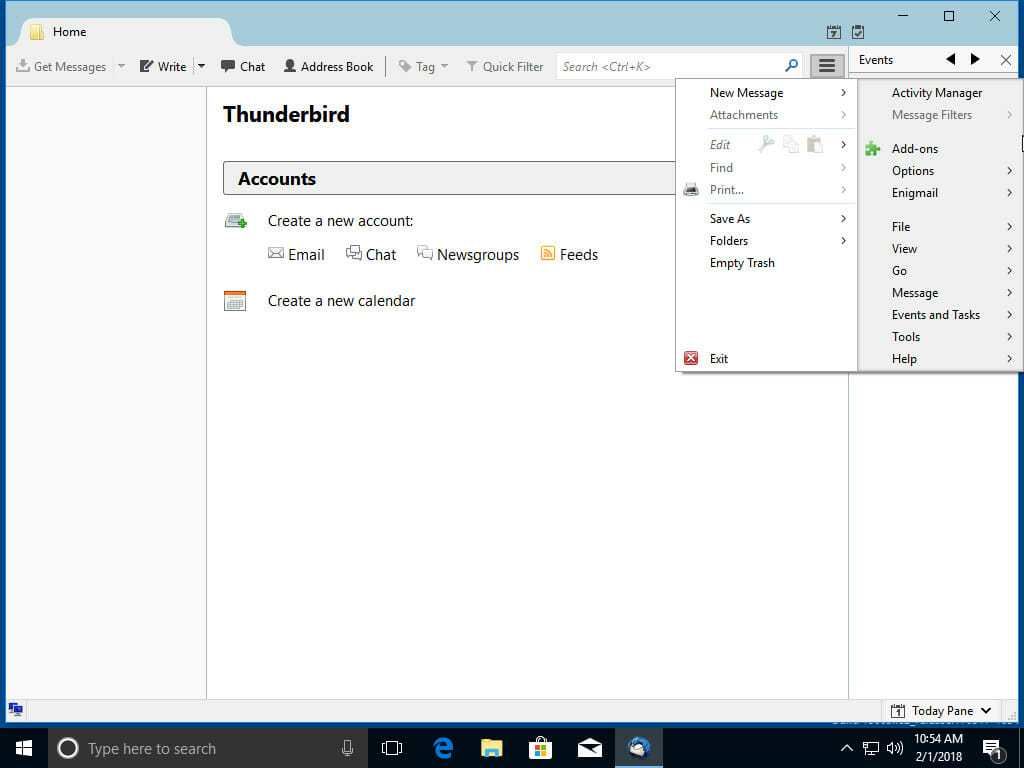Open the Thunderbird taskbar icon
This screenshot has width=1024, height=768.
tap(638, 748)
